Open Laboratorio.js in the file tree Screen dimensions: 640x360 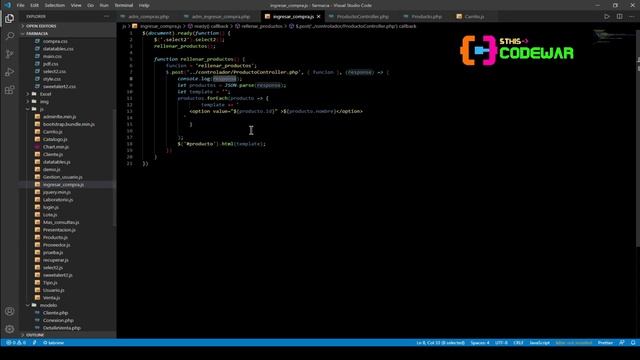pyautogui.click(x=58, y=200)
